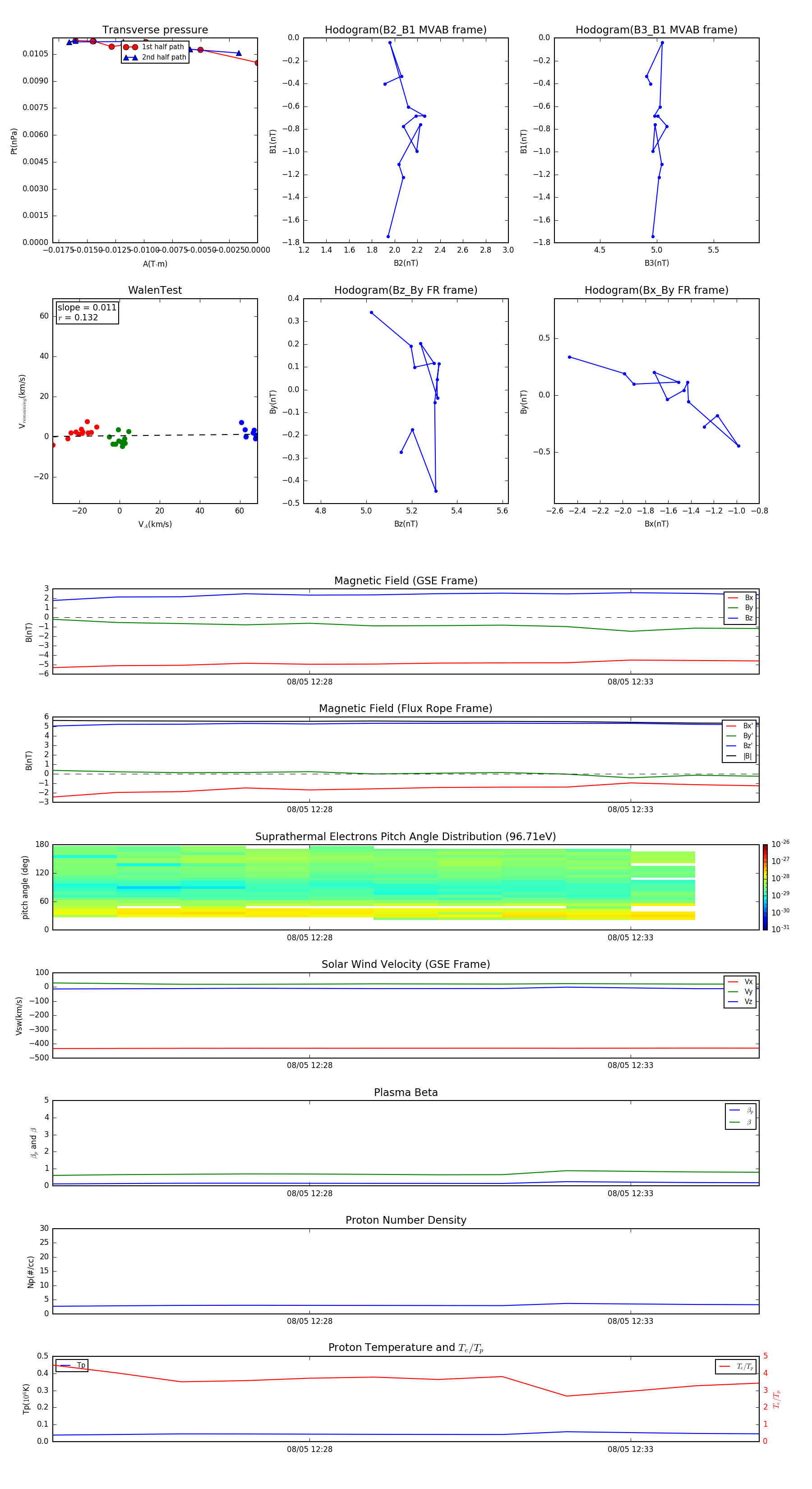Click the Bz' legend entry in Flux Rope panel
The height and width of the screenshot is (1489, 812).
[739, 746]
